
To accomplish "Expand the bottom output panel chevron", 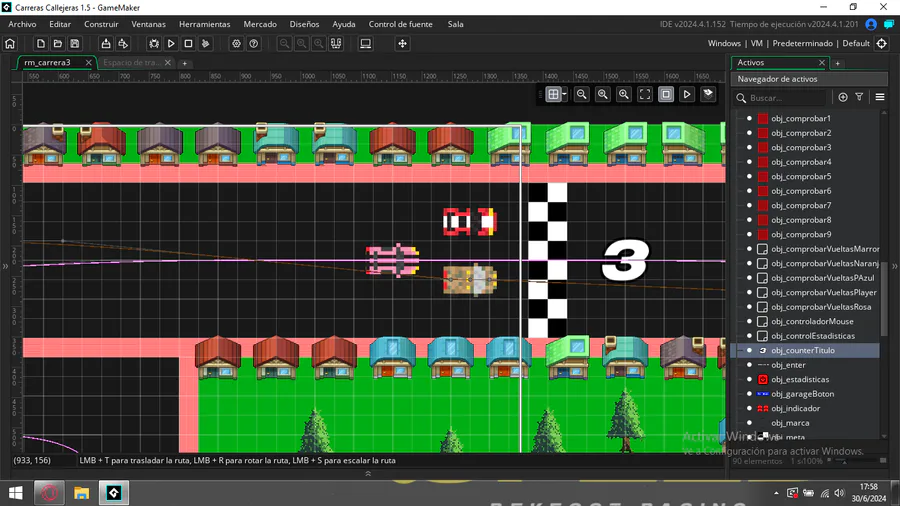I will coord(368,473).
